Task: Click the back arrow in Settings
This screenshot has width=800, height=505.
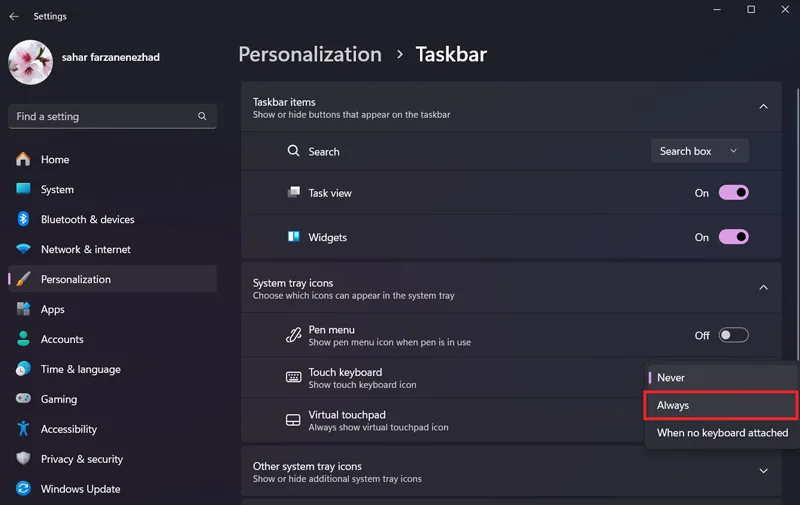Action: [14, 16]
